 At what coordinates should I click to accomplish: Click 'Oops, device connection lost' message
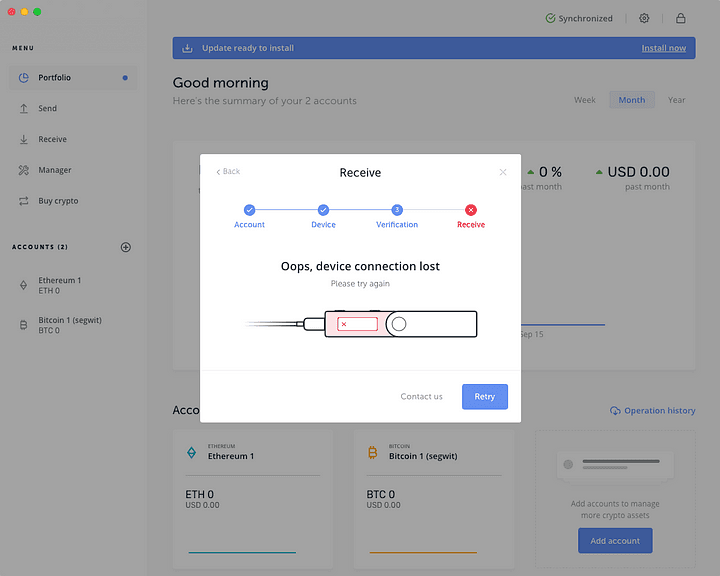360,266
